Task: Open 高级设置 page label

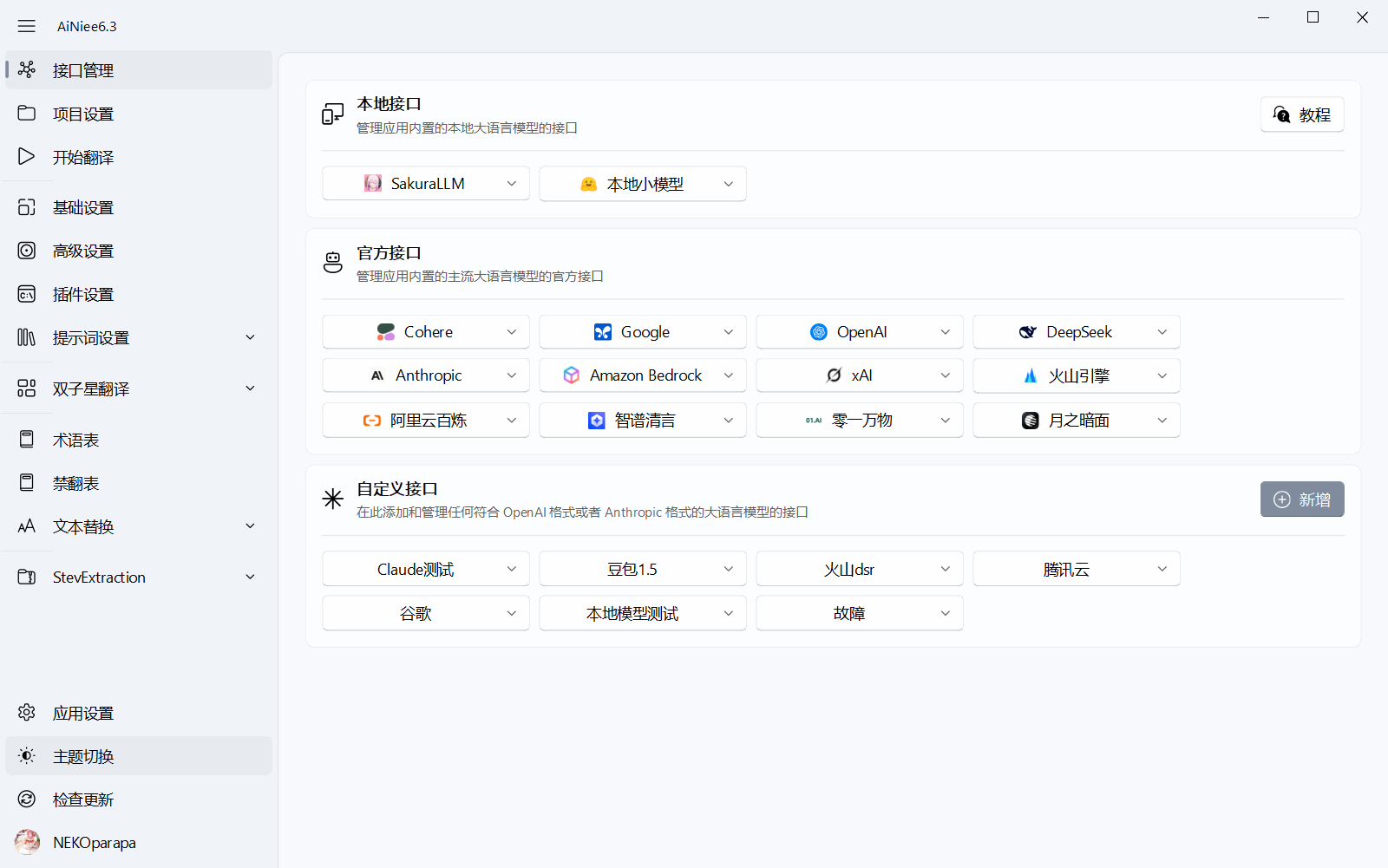Action: [83, 251]
